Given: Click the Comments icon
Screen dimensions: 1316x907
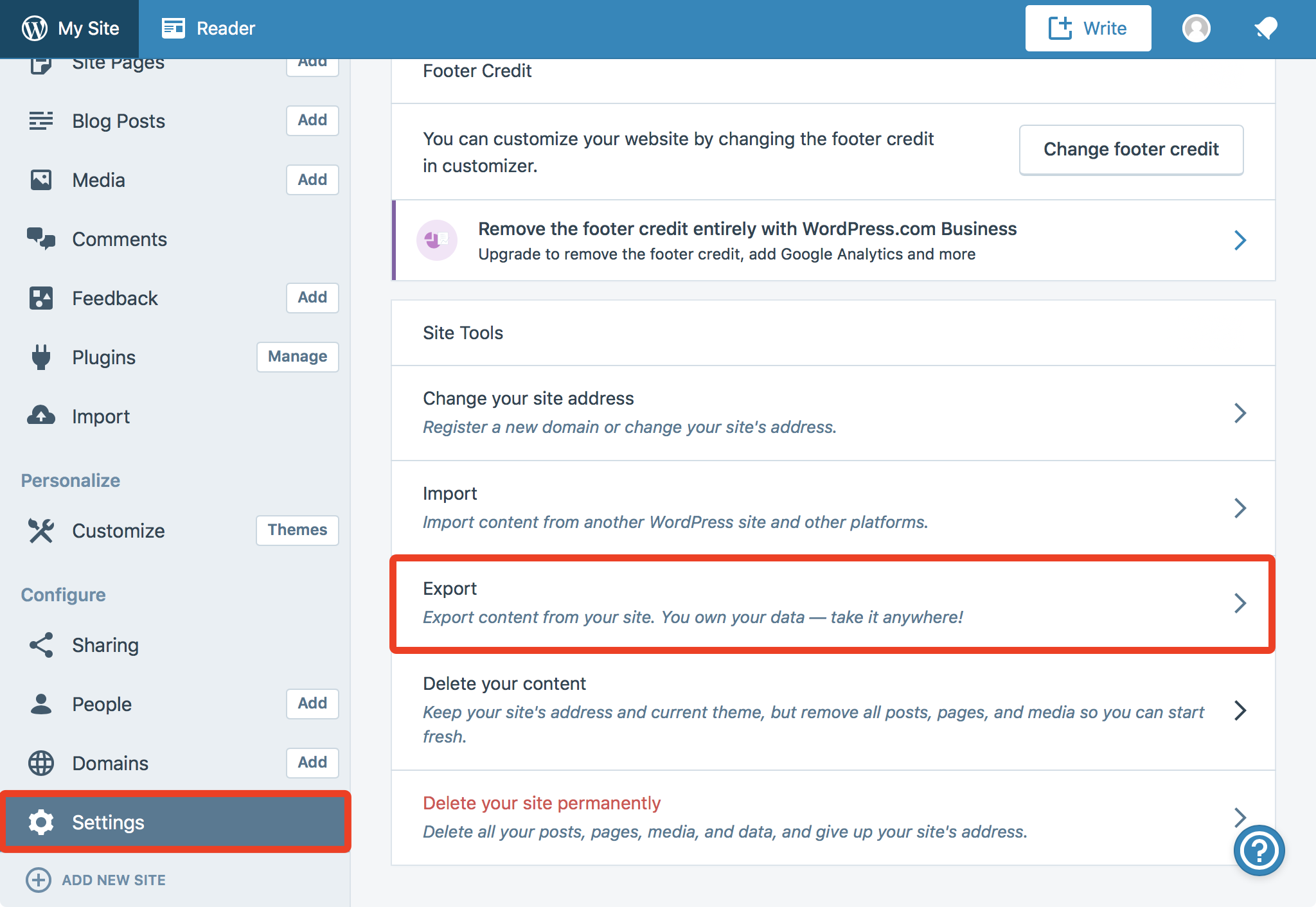Looking at the screenshot, I should point(41,239).
